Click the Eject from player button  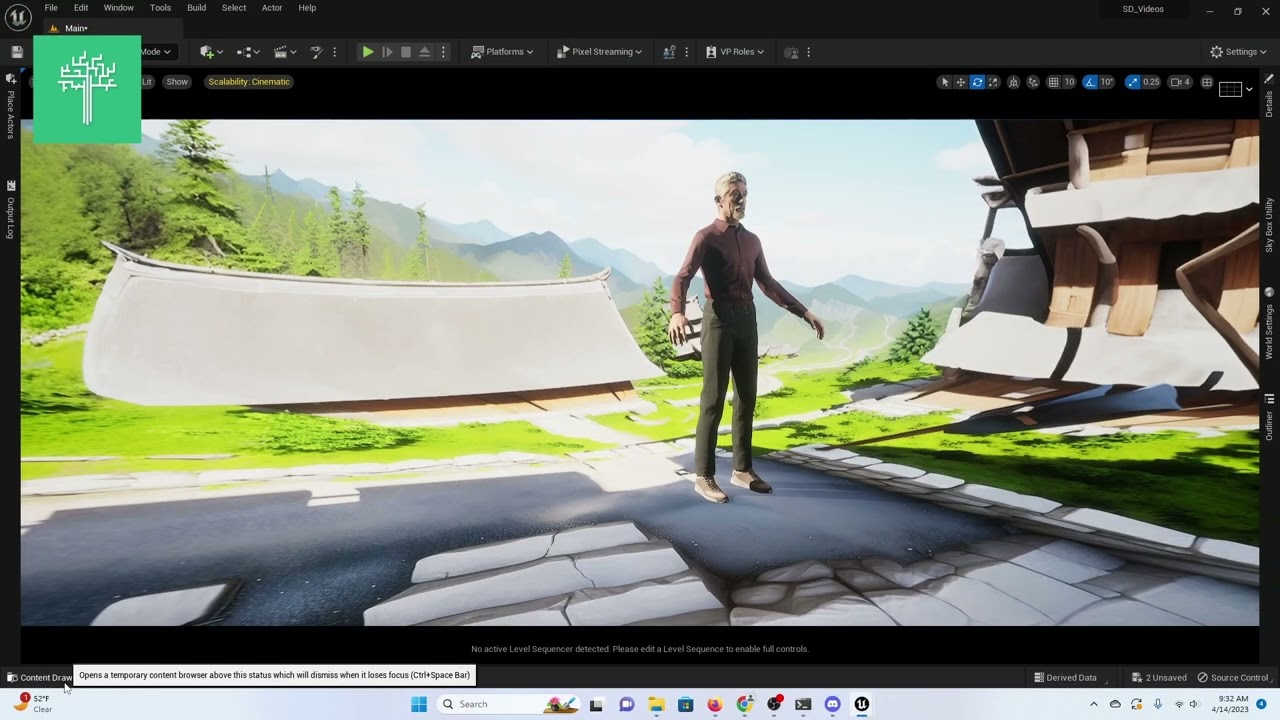425,52
